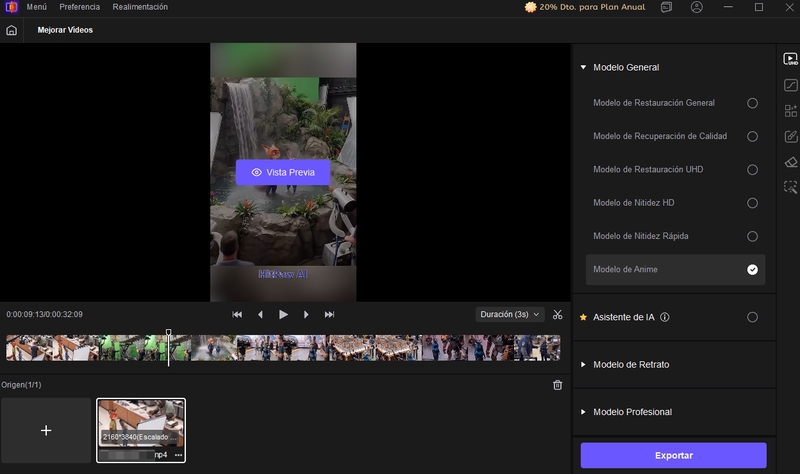
Task: Open the user account profile icon
Action: (x=696, y=7)
